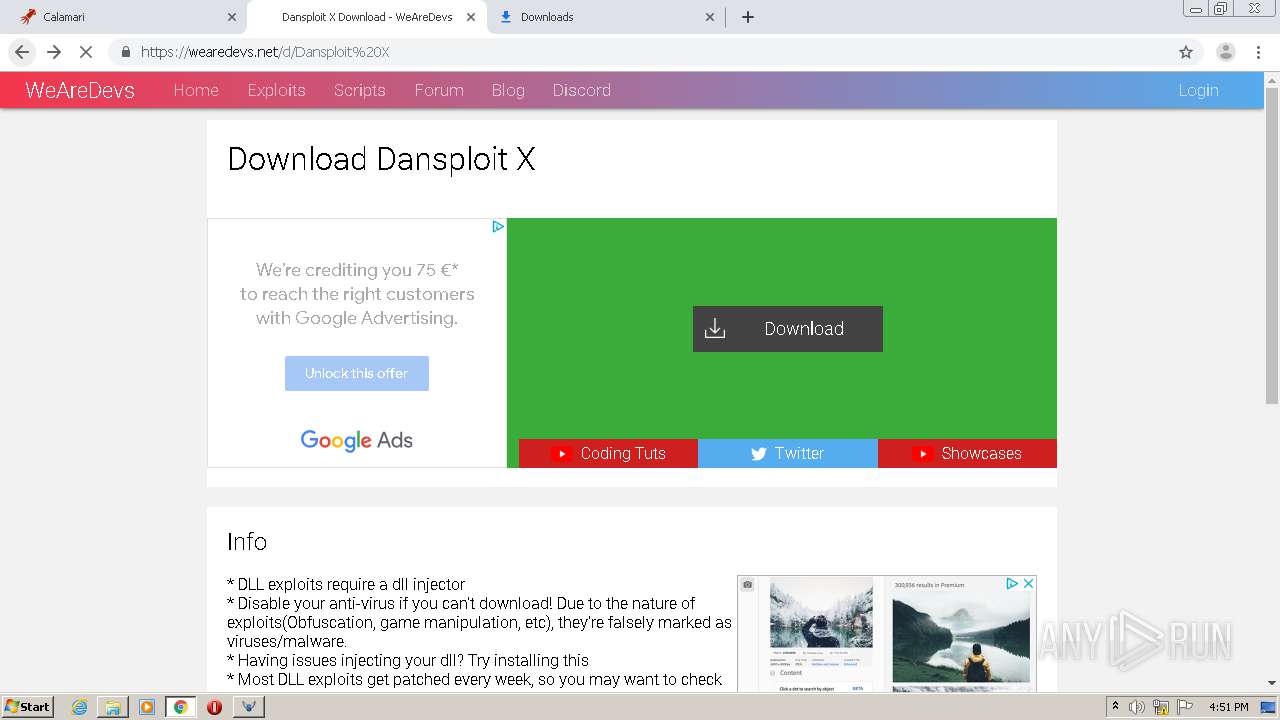Open the Home menu item

point(196,90)
